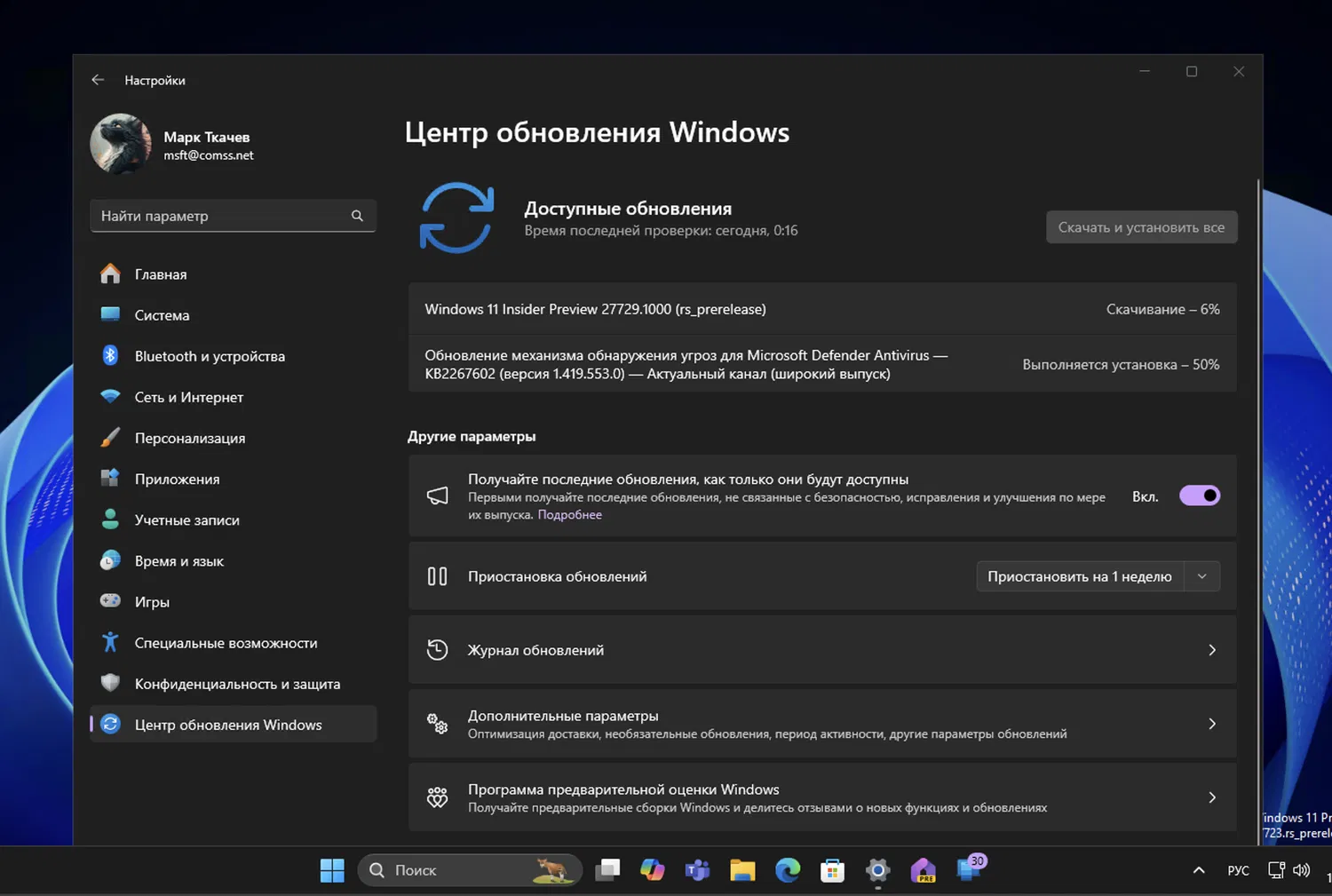Open pause updates duration dropdown
Viewport: 1332px width, 896px height.
pos(1202,575)
